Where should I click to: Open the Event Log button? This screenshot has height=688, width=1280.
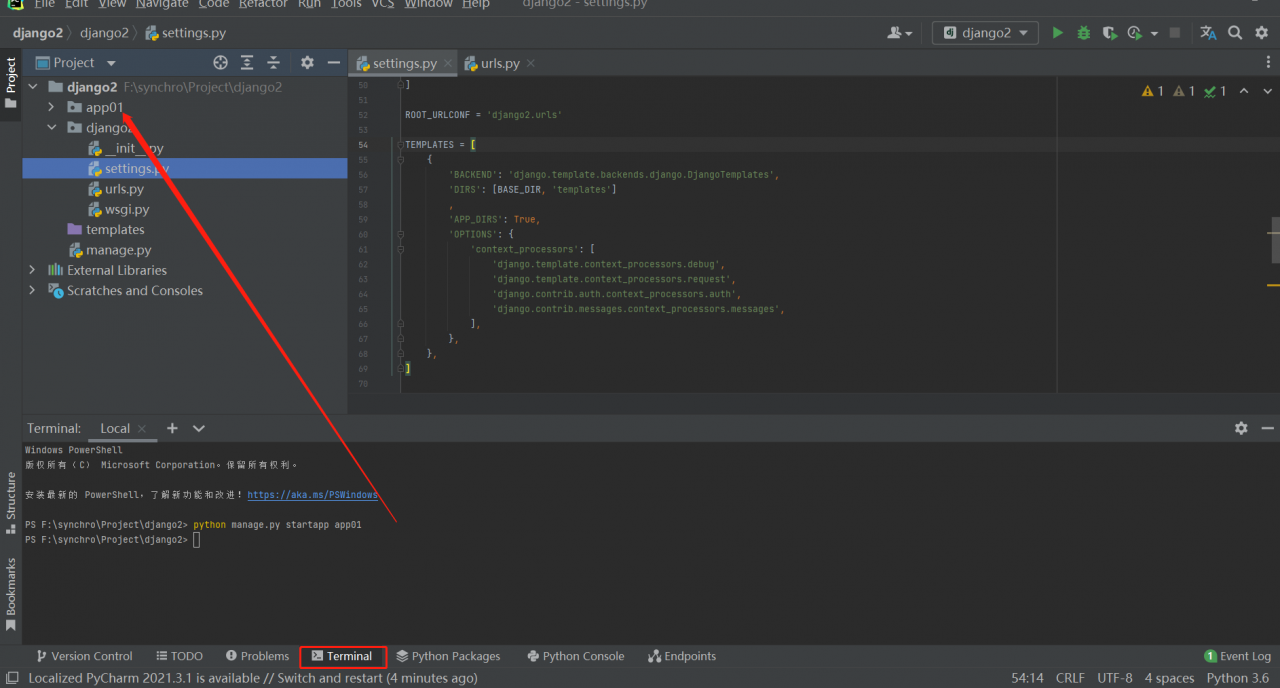pyautogui.click(x=1237, y=656)
